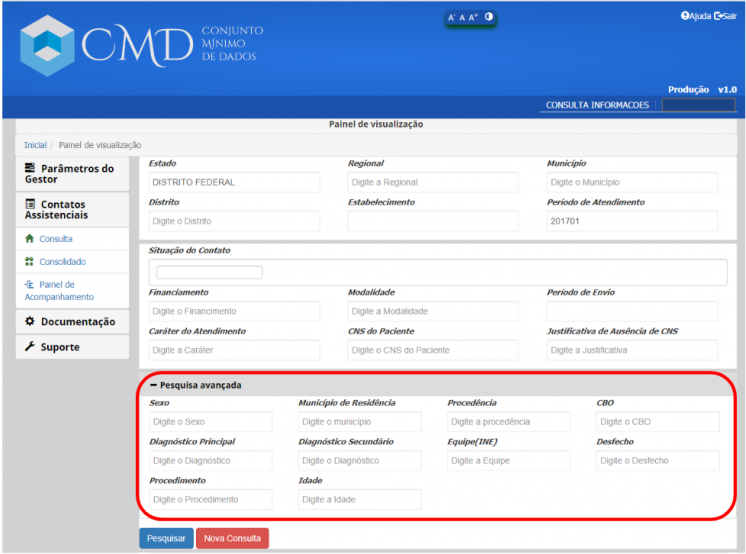The image size is (746, 554).
Task: Open Consulta with house icon
Action: click(55, 239)
